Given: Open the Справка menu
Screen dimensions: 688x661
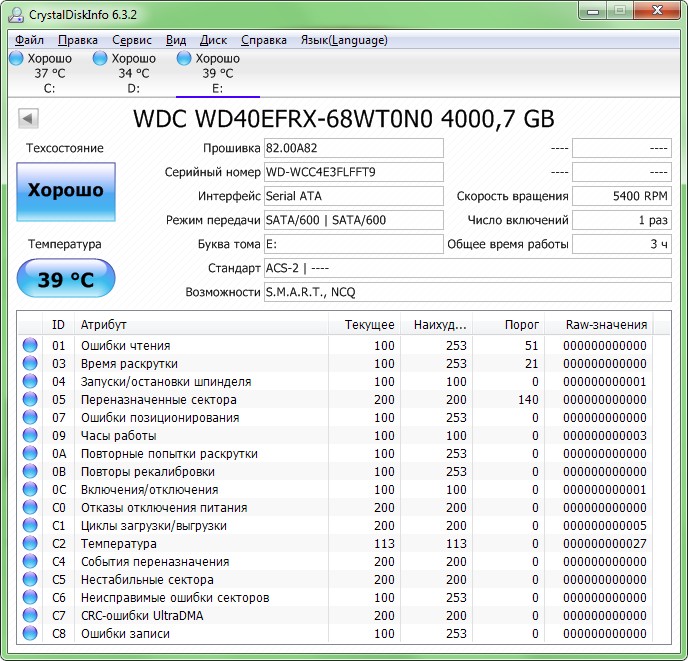Looking at the screenshot, I should (264, 40).
